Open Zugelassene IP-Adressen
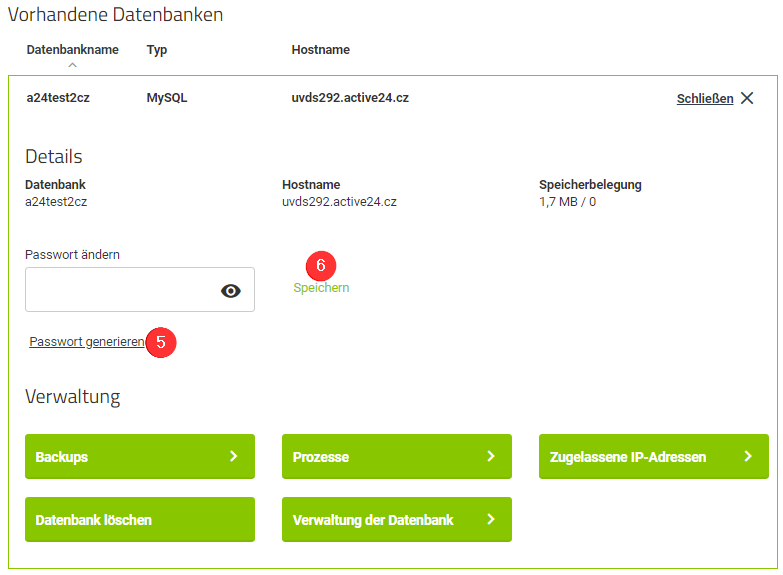 tap(653, 457)
